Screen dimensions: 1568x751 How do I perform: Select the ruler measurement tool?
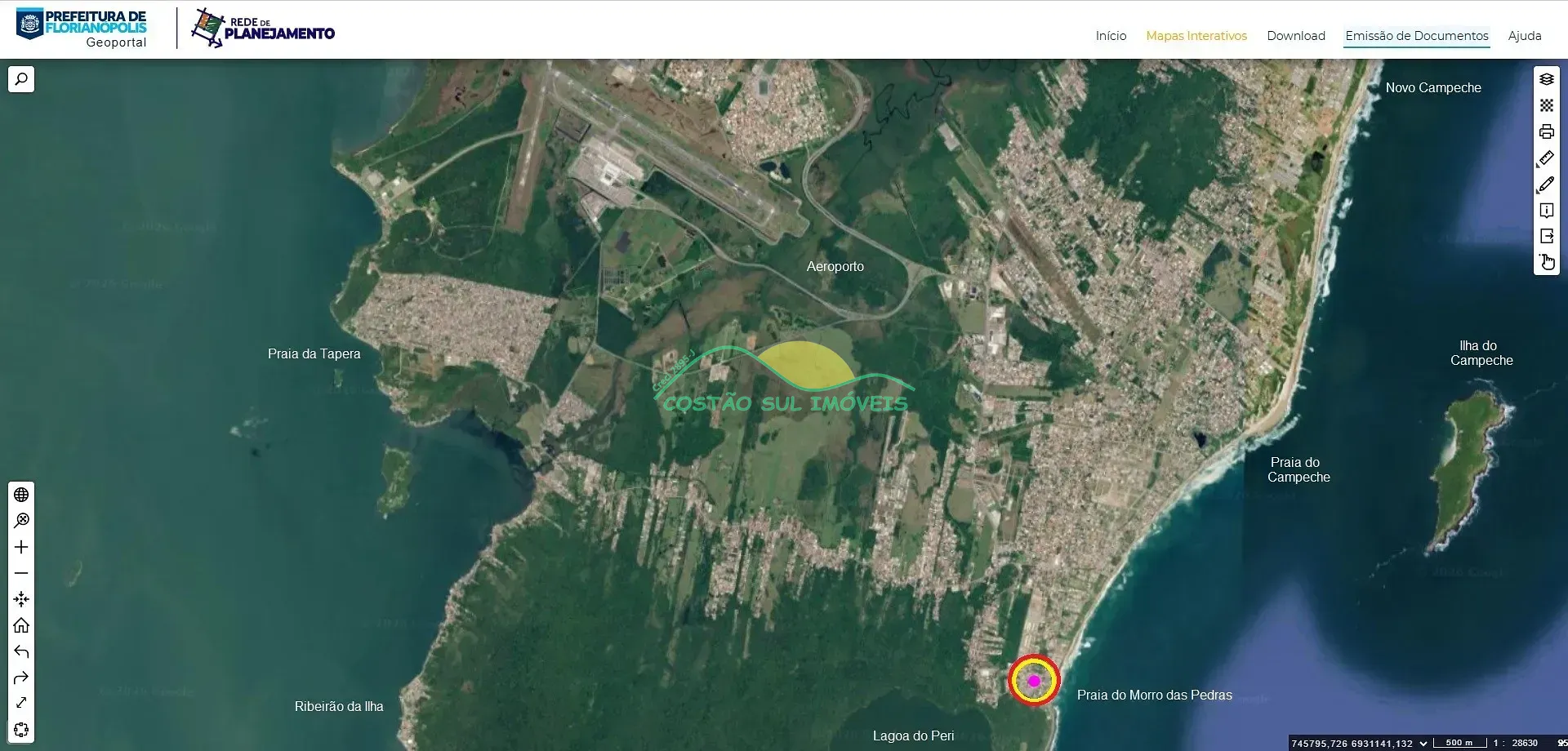click(x=1547, y=158)
